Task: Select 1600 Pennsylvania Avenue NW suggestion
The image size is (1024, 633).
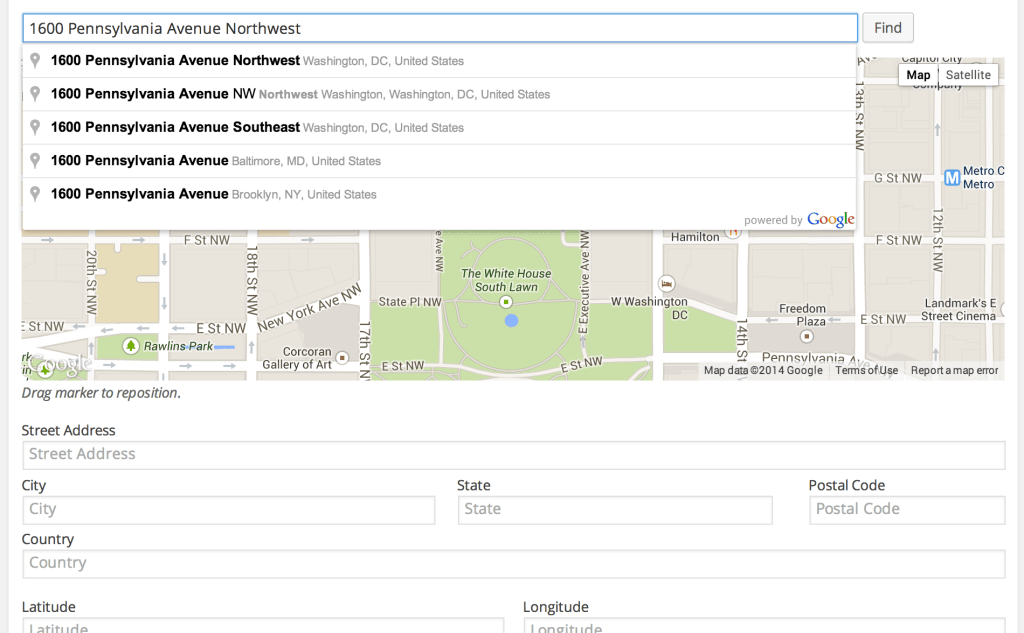Action: [300, 94]
